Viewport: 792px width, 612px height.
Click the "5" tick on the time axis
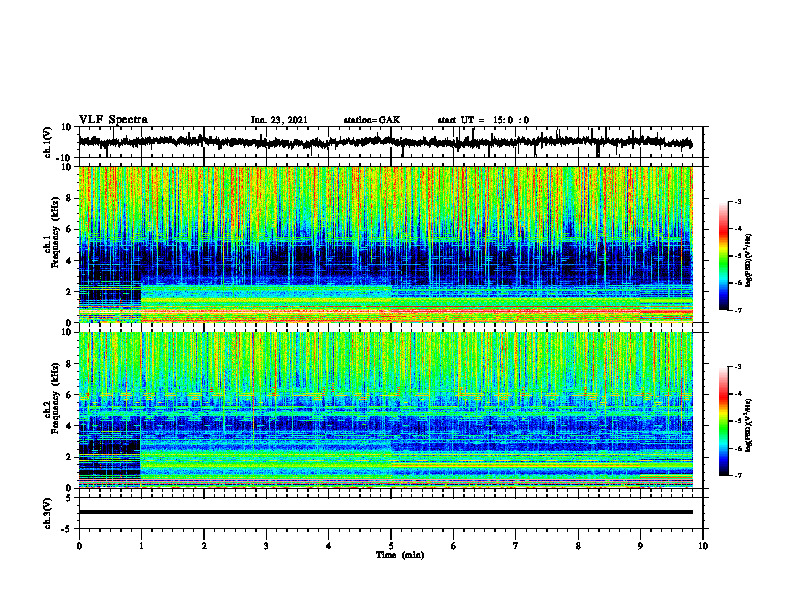click(x=391, y=546)
